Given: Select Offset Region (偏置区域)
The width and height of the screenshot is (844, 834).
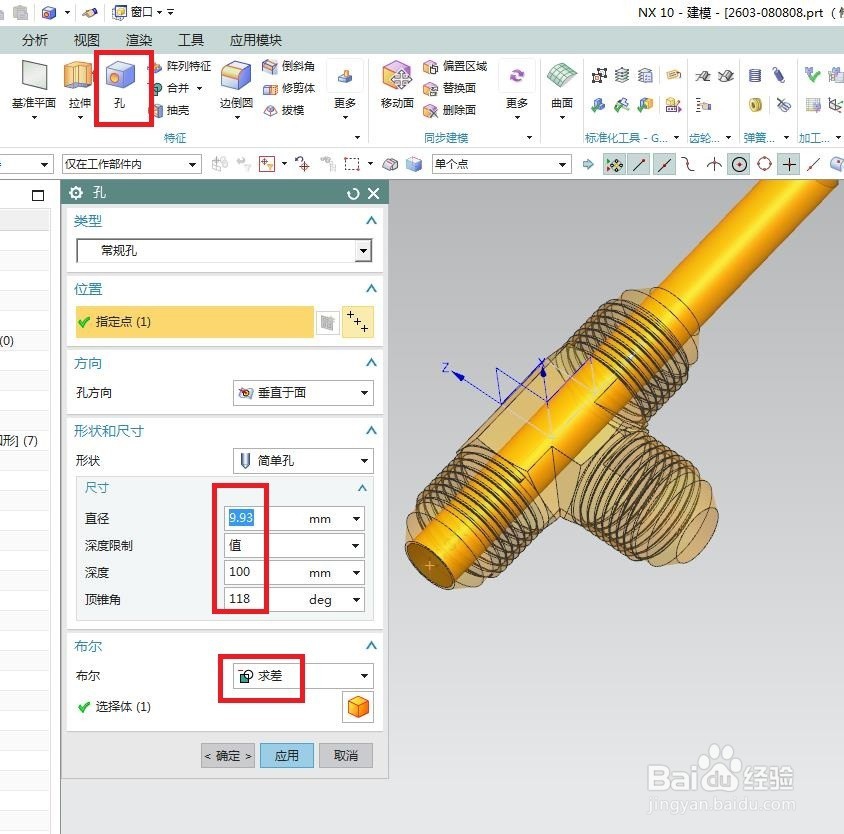Looking at the screenshot, I should pyautogui.click(x=455, y=66).
